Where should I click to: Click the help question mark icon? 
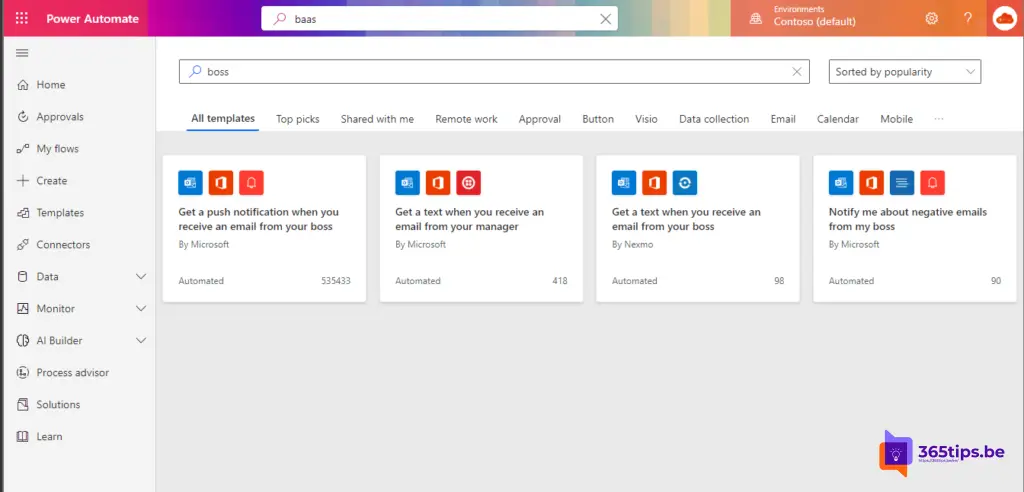967,18
